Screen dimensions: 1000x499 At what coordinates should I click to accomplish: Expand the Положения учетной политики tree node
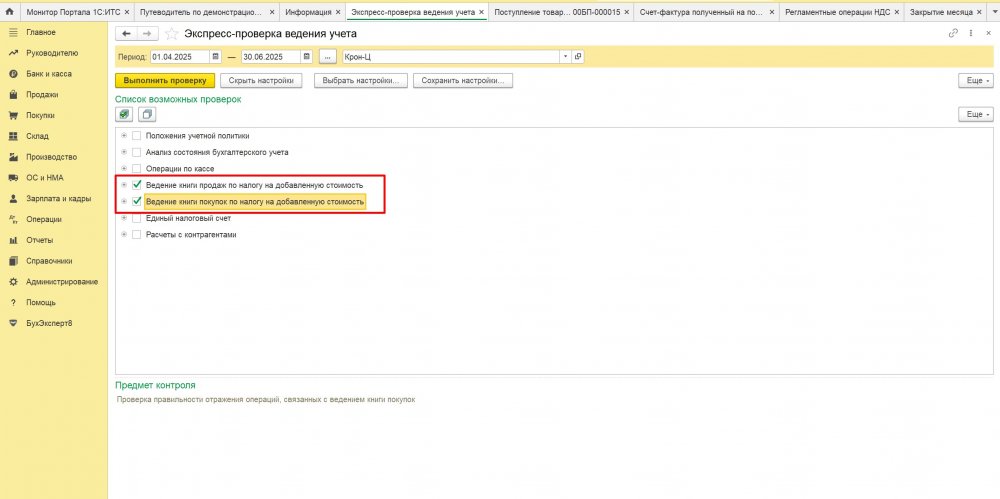click(x=124, y=135)
